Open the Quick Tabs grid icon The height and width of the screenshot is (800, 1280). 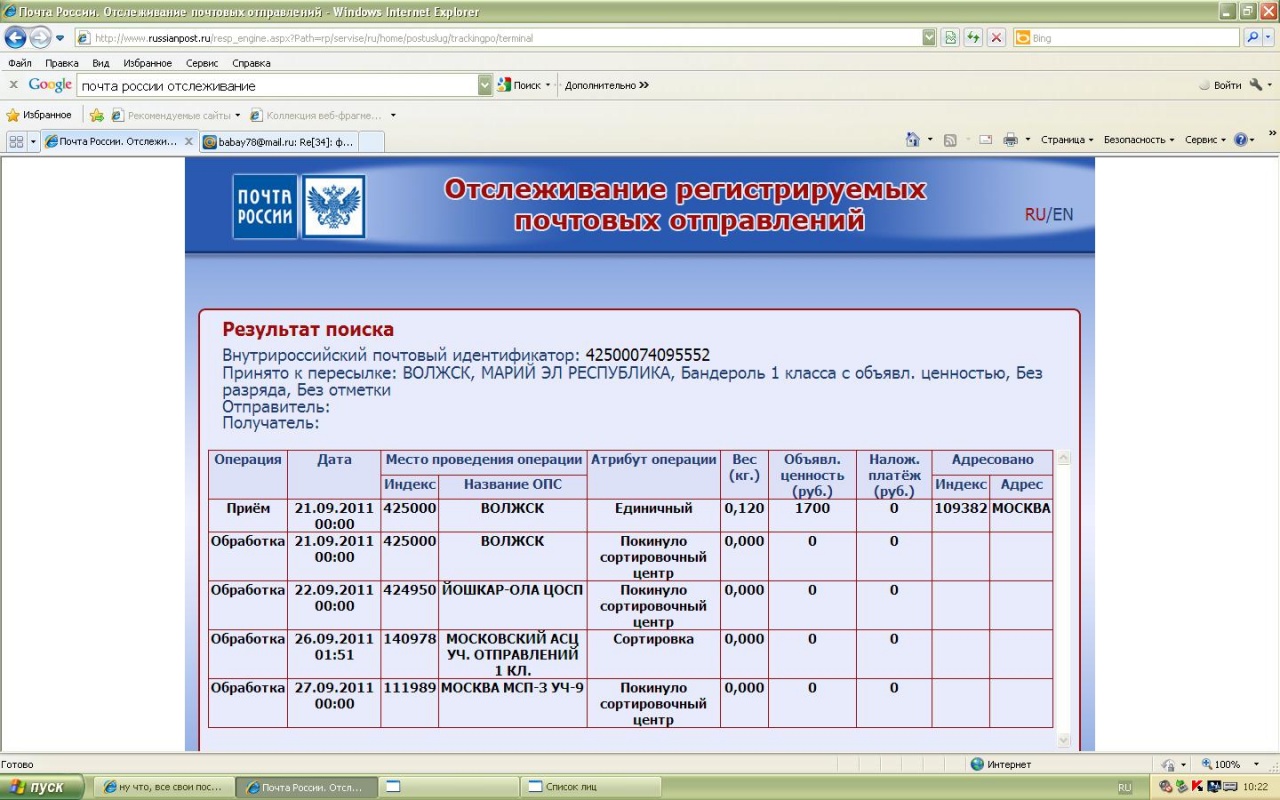click(16, 141)
